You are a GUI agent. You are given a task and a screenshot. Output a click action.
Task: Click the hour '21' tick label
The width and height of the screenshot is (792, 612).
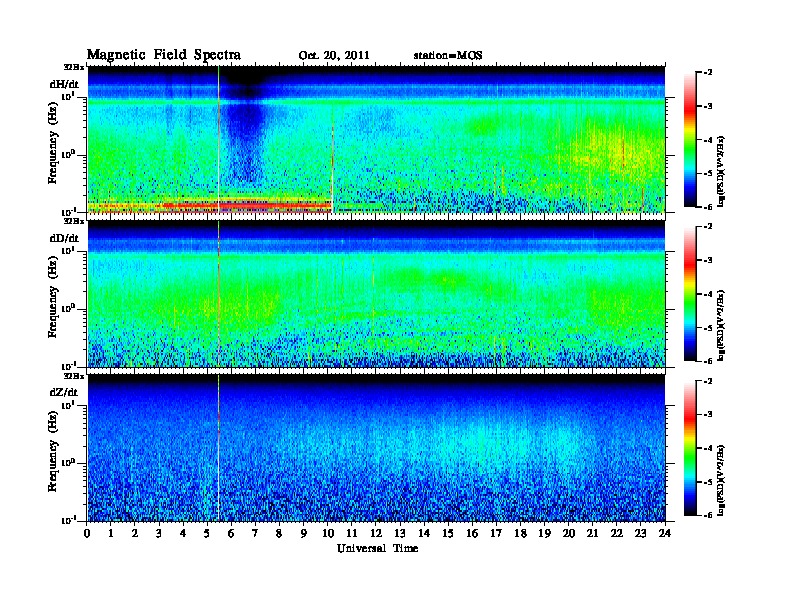coord(592,533)
